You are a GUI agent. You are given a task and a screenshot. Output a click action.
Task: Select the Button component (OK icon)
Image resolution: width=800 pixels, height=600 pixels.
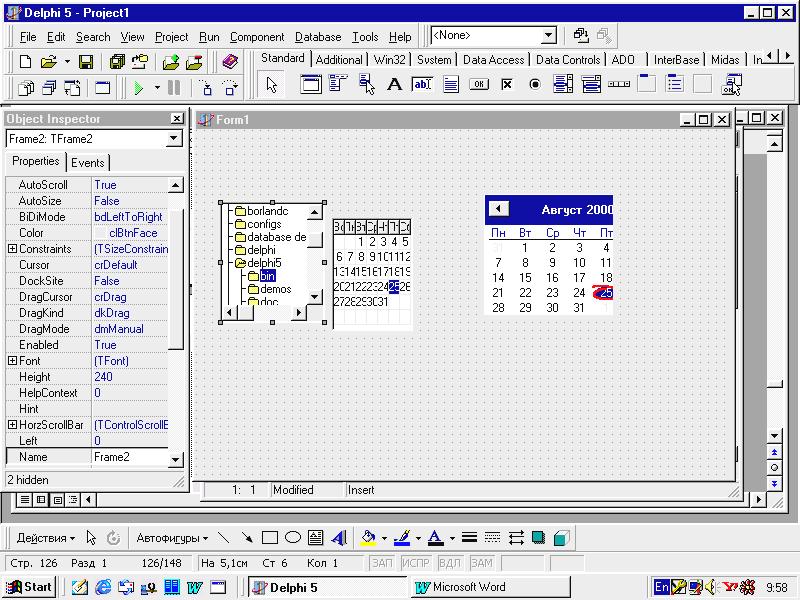[x=479, y=84]
